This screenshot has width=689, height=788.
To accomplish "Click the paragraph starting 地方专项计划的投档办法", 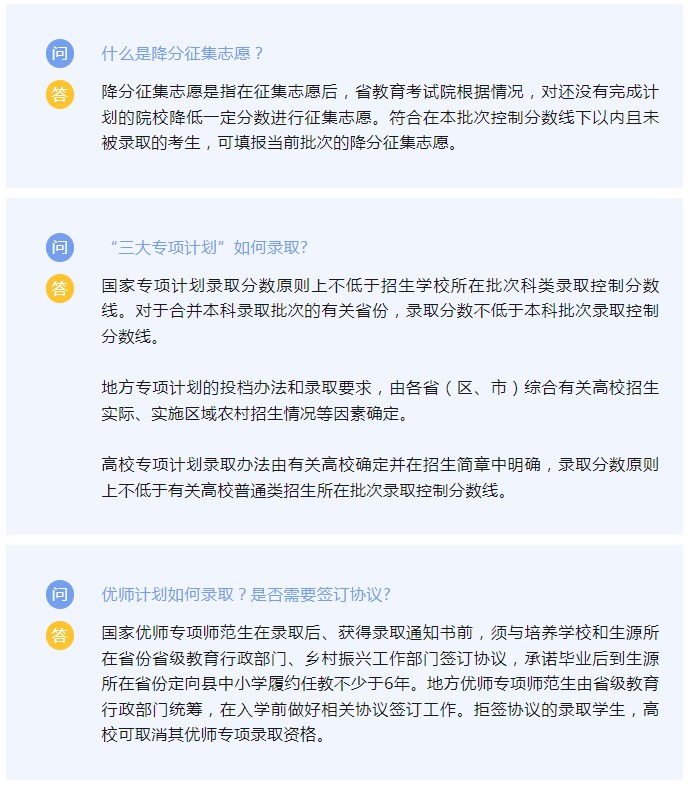I will click(380, 401).
